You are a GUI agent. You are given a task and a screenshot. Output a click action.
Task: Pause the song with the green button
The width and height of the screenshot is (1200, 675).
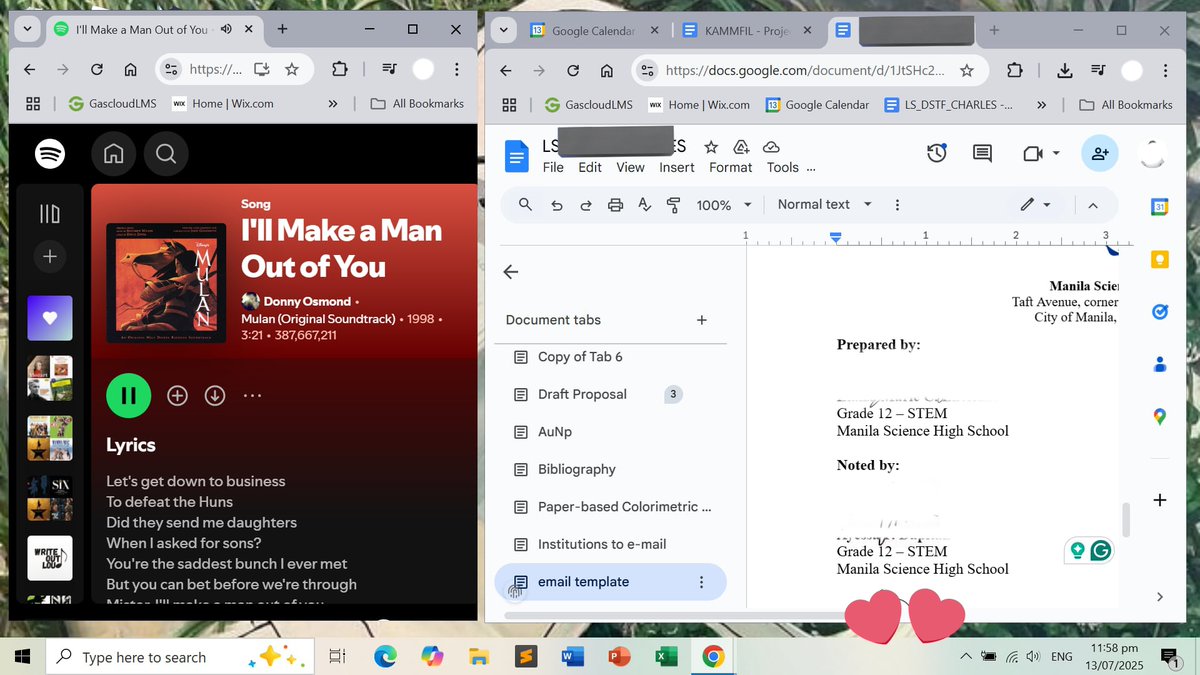point(129,395)
